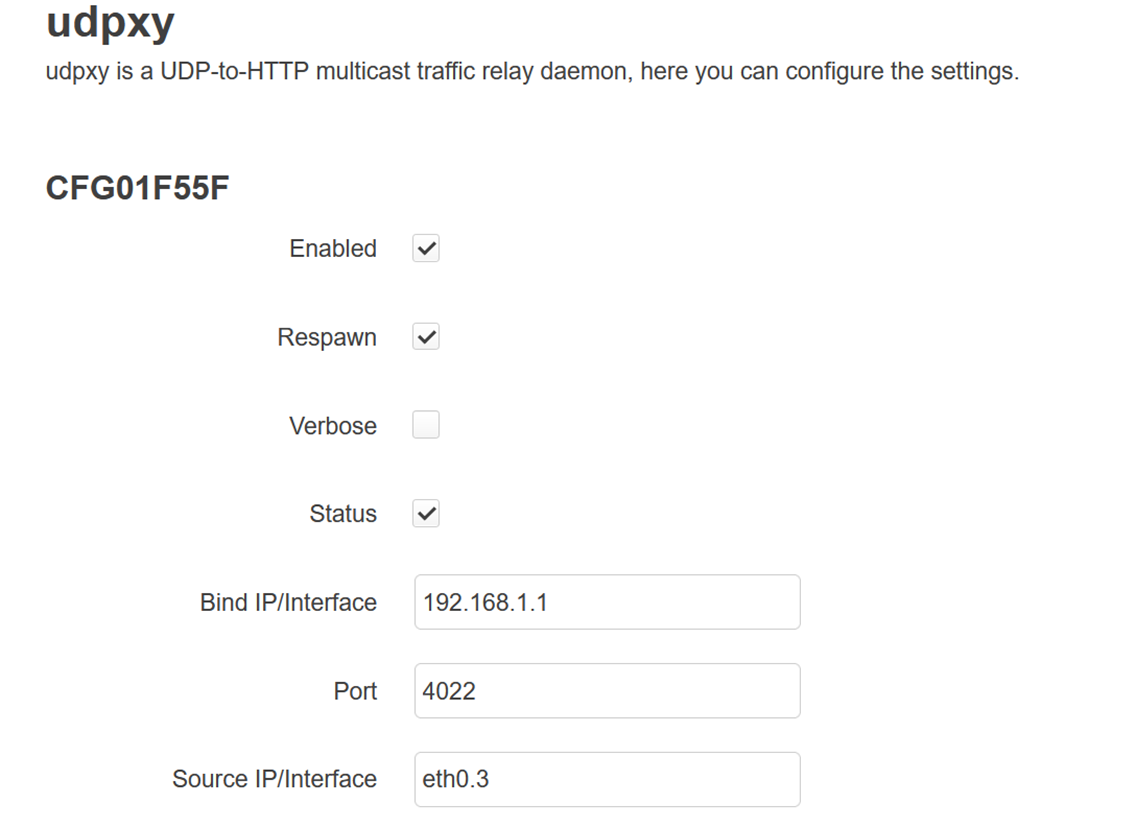Click the "Port" label text

pos(355,691)
